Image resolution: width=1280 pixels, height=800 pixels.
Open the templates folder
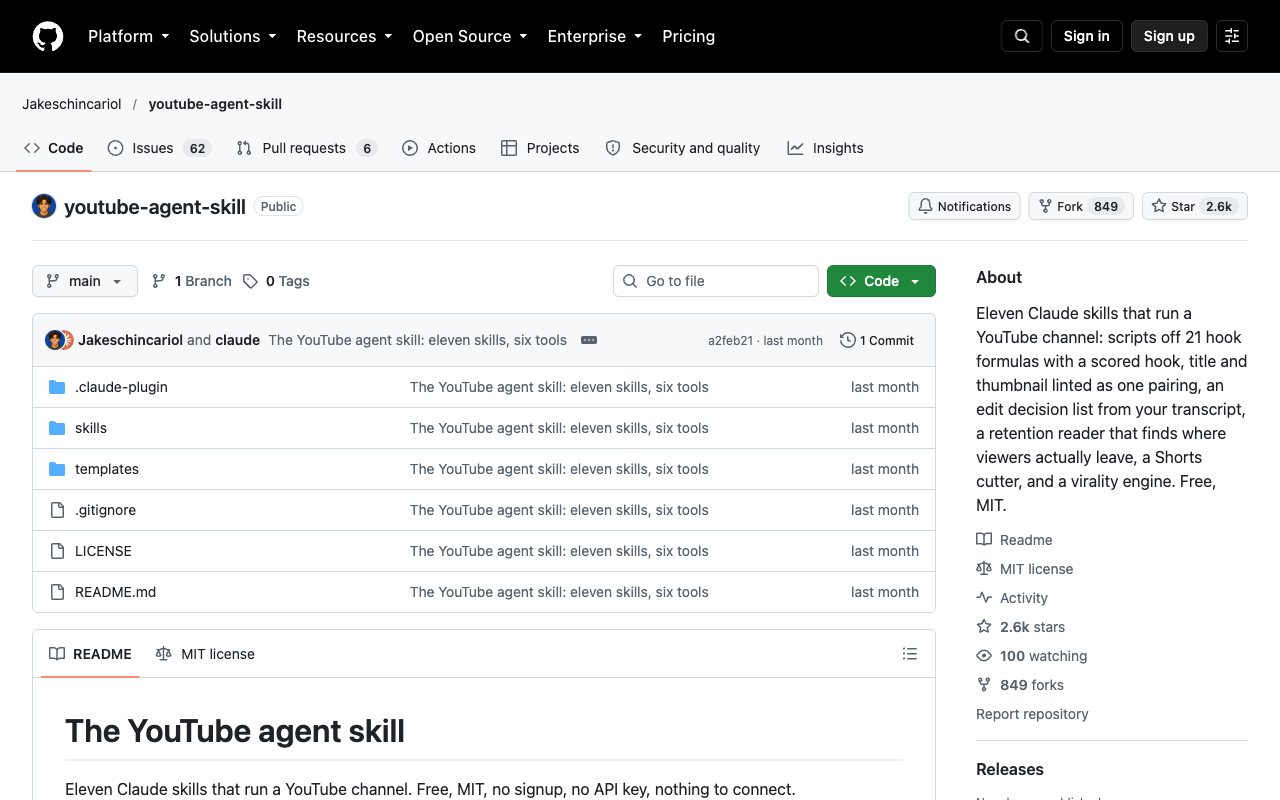(107, 469)
